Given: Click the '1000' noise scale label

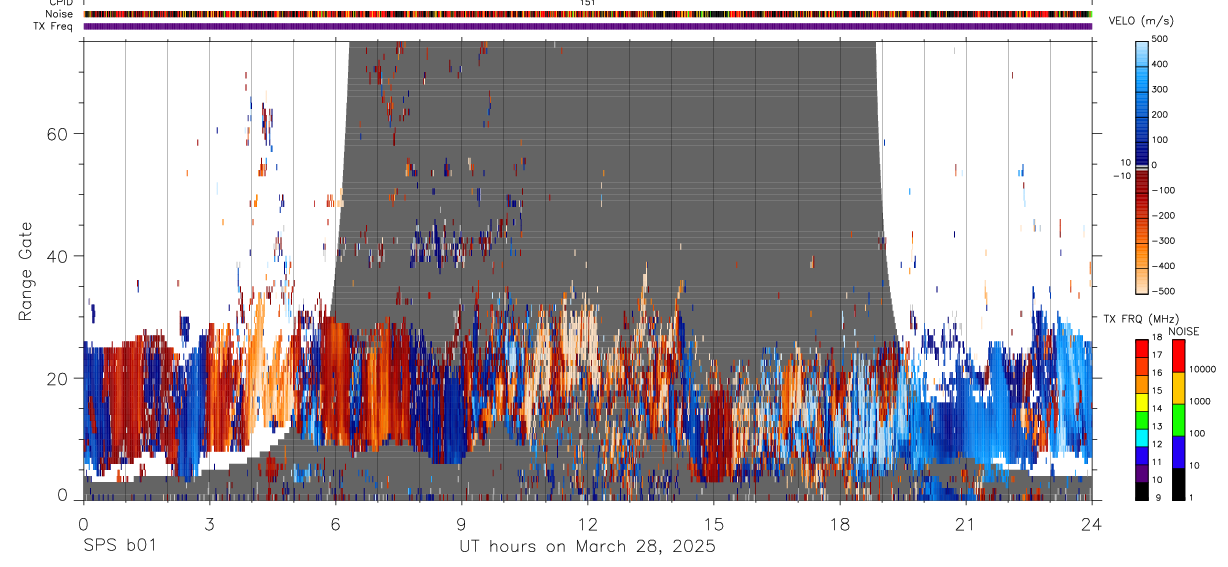Looking at the screenshot, I should [x=1199, y=401].
